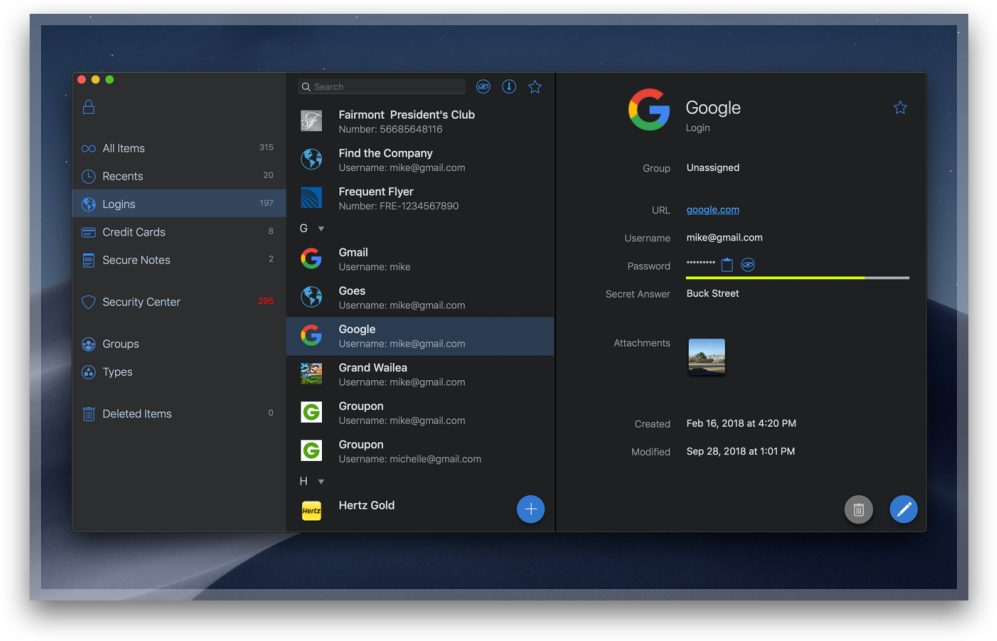The image size is (997, 641).
Task: Add a new item with the plus button
Action: [x=531, y=509]
